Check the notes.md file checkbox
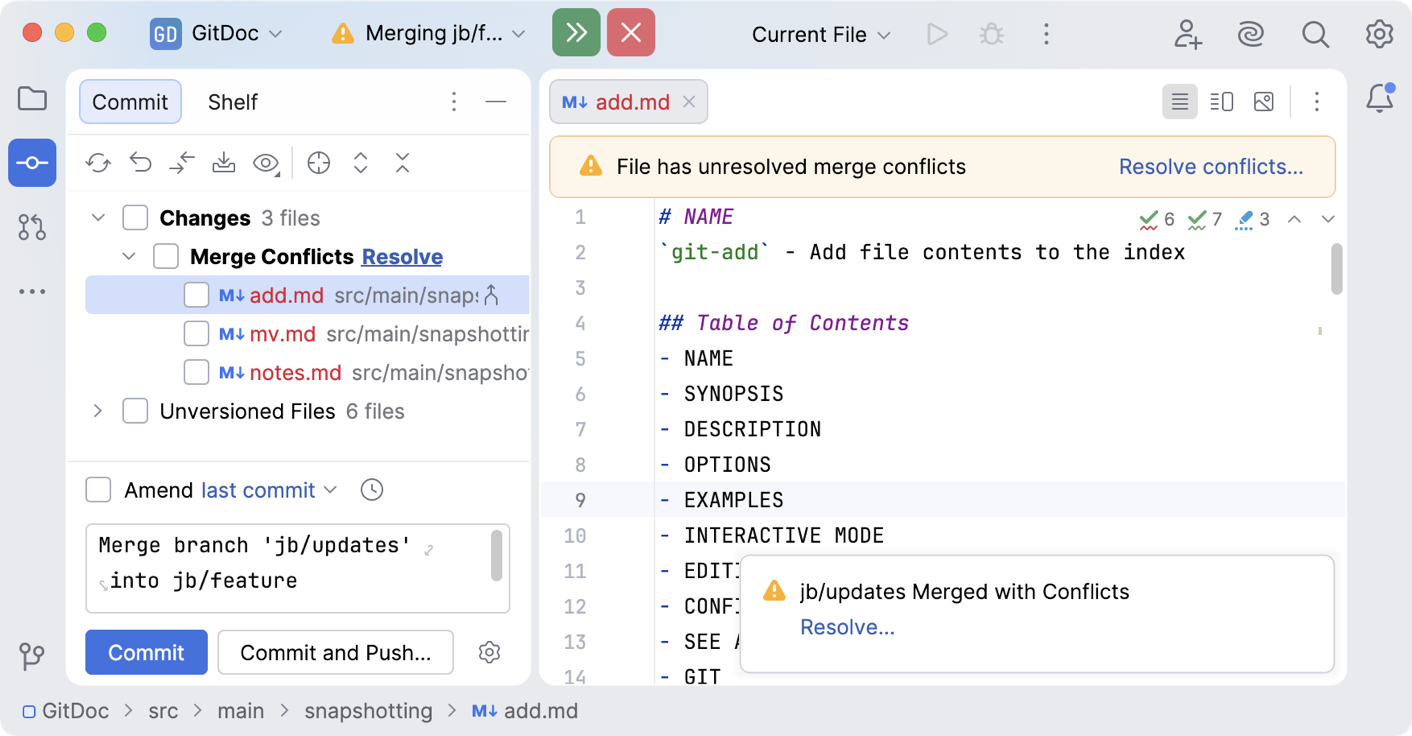This screenshot has width=1412, height=736. [x=196, y=373]
